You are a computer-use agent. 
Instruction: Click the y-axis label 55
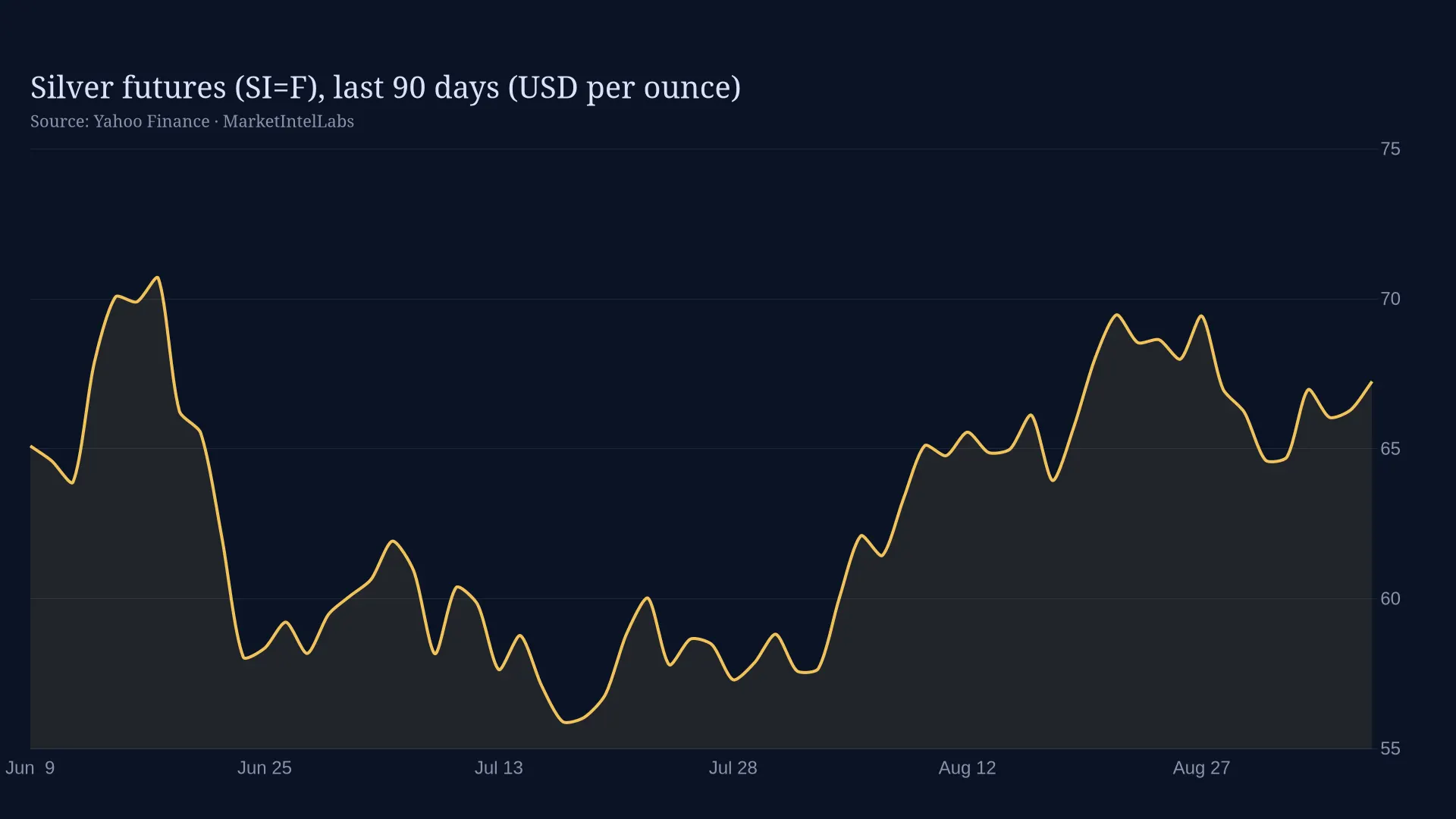click(1390, 748)
